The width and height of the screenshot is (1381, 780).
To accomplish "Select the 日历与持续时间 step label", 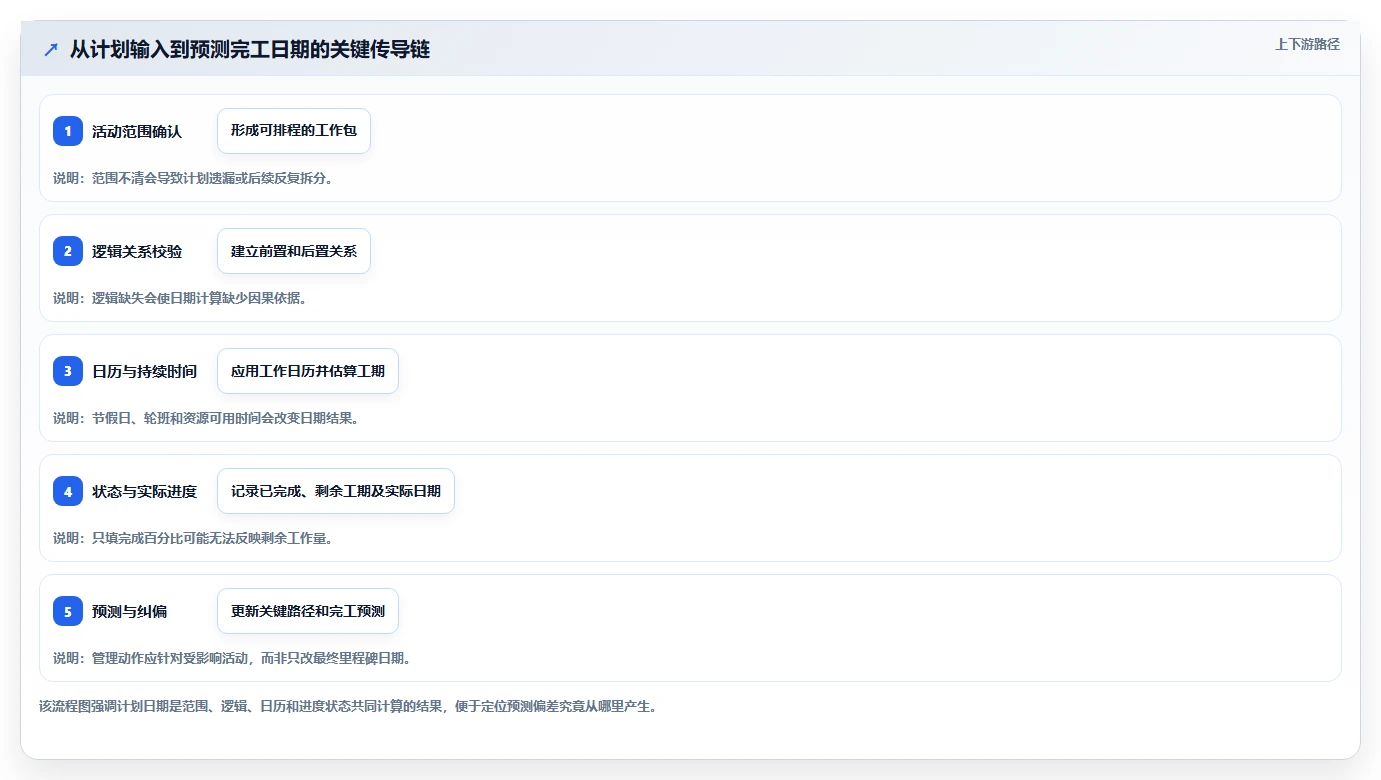I will coord(144,371).
